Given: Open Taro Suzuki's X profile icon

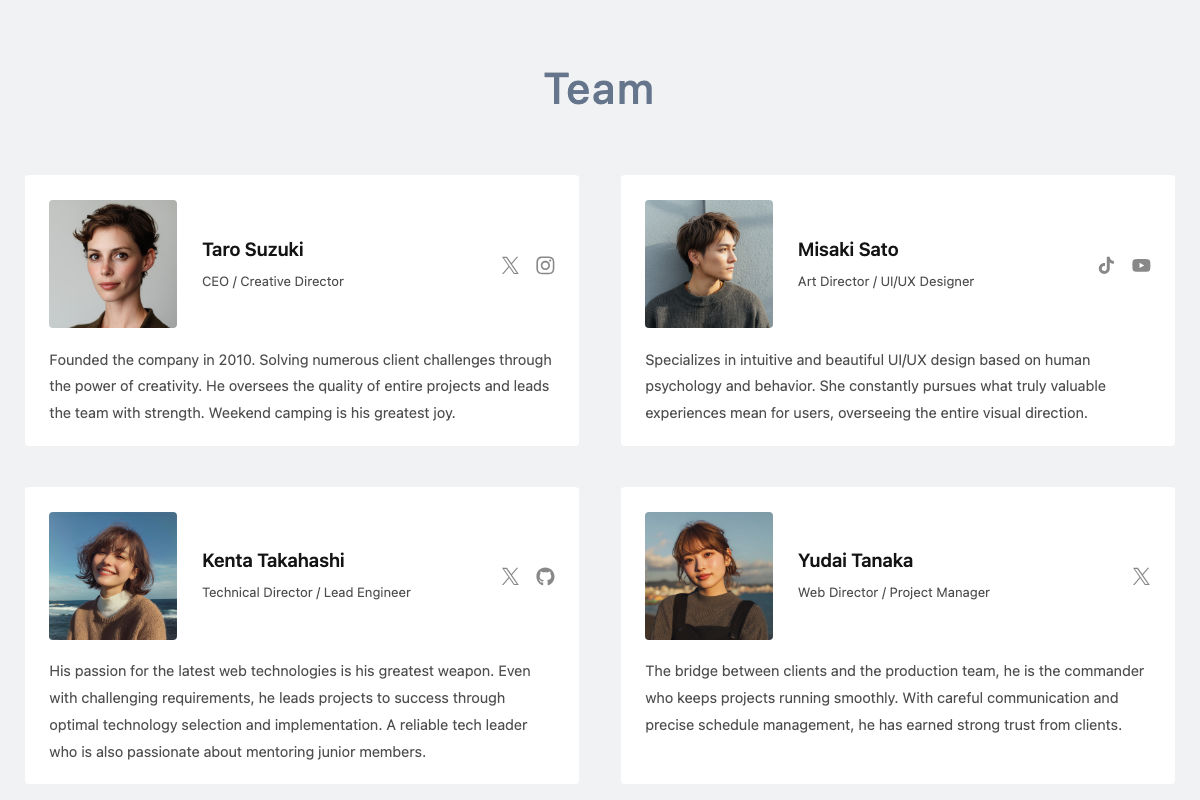Looking at the screenshot, I should [x=510, y=265].
